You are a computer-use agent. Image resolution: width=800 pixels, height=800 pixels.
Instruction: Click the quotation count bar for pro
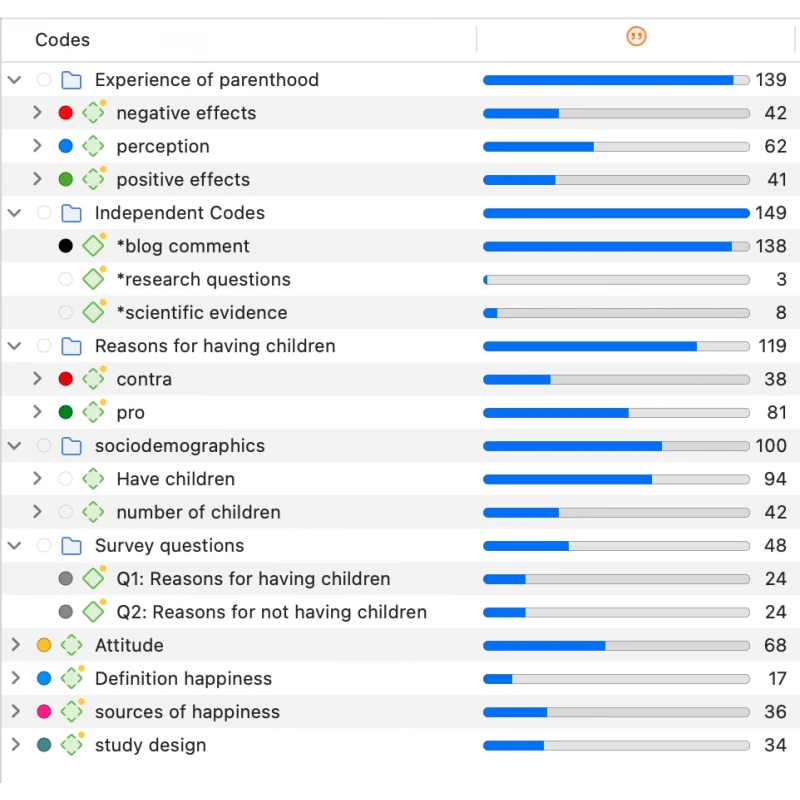[615, 413]
